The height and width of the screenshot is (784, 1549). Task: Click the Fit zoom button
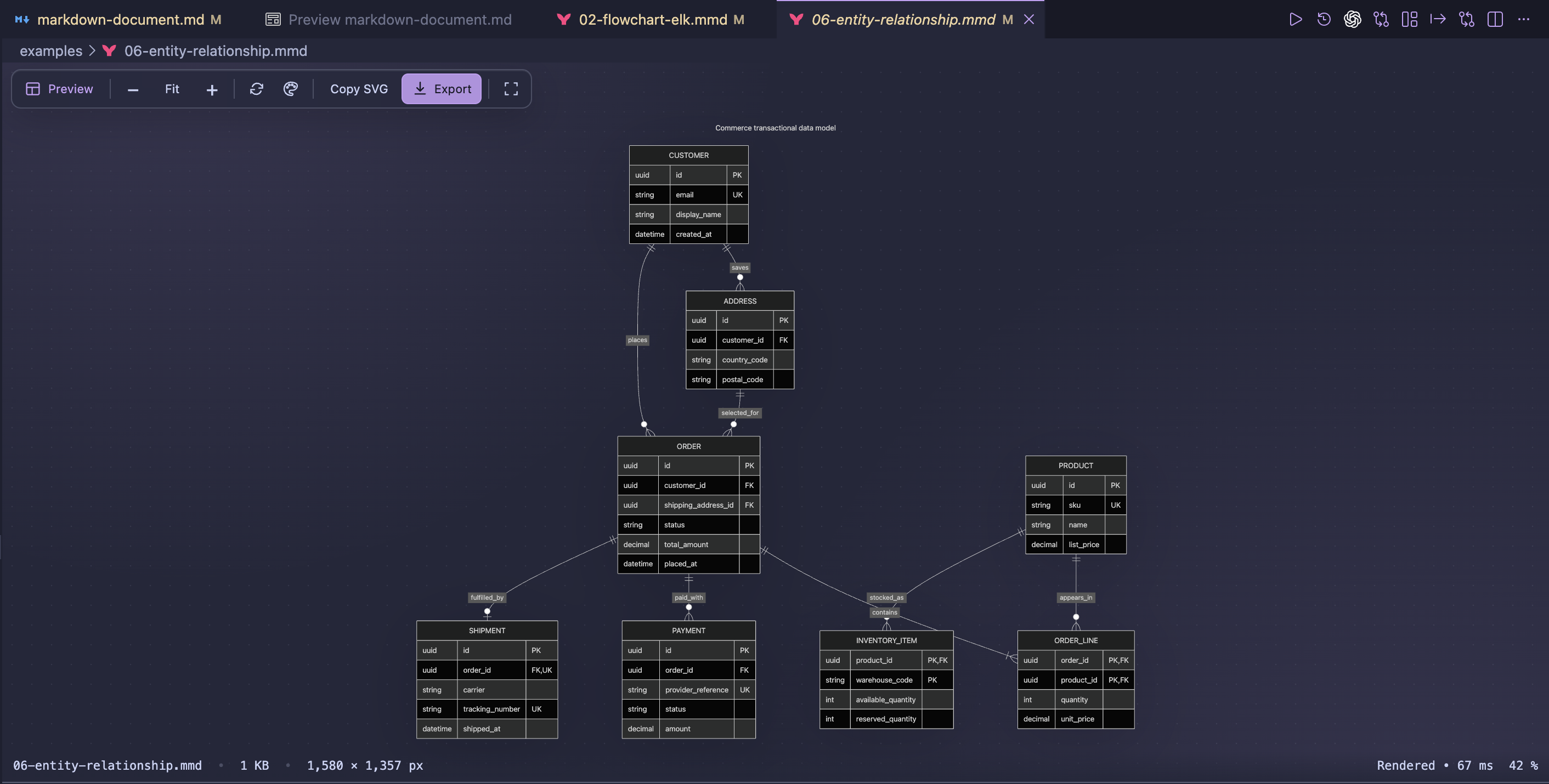tap(172, 89)
